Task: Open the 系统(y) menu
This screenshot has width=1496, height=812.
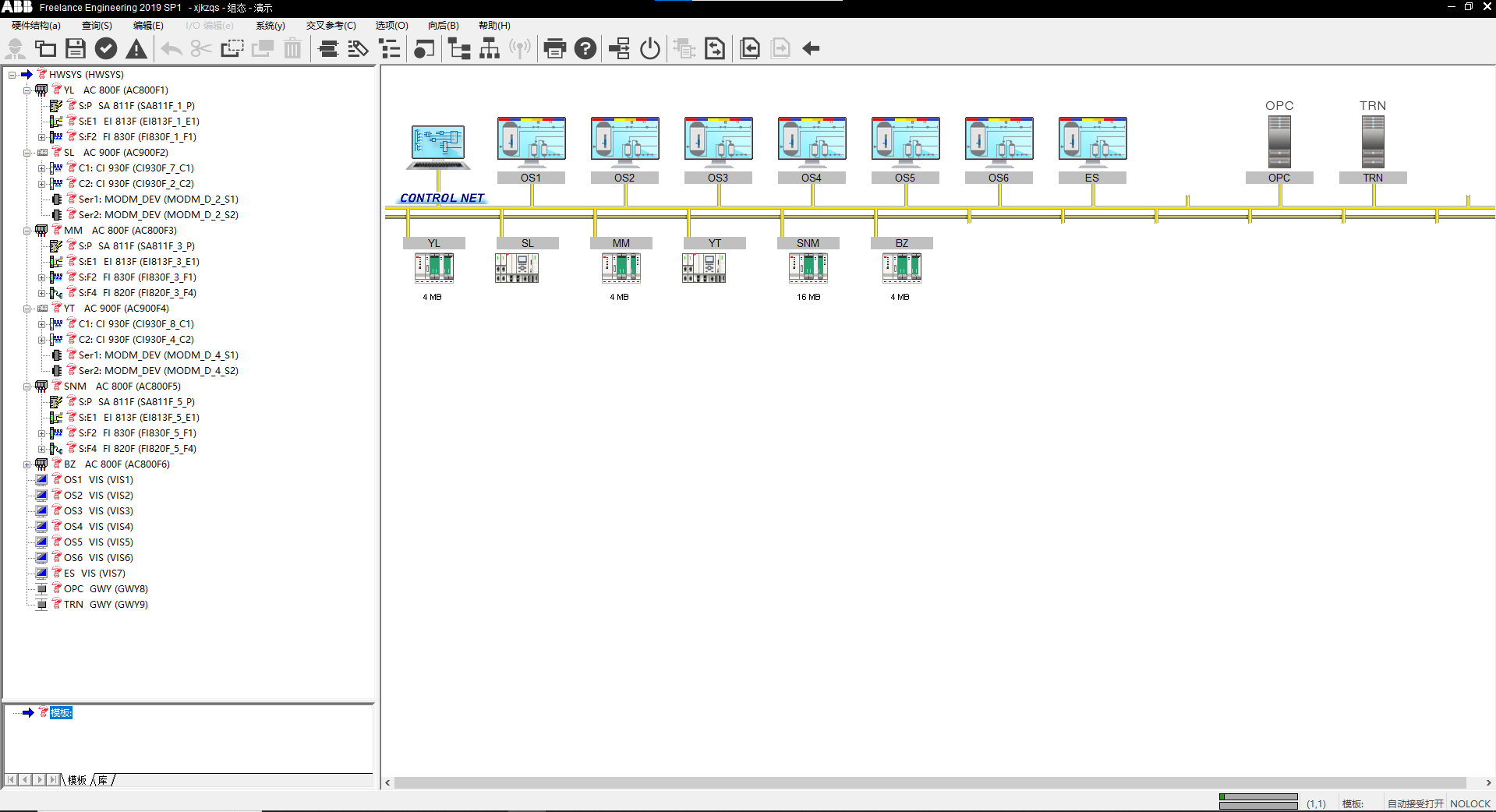Action: (271, 26)
